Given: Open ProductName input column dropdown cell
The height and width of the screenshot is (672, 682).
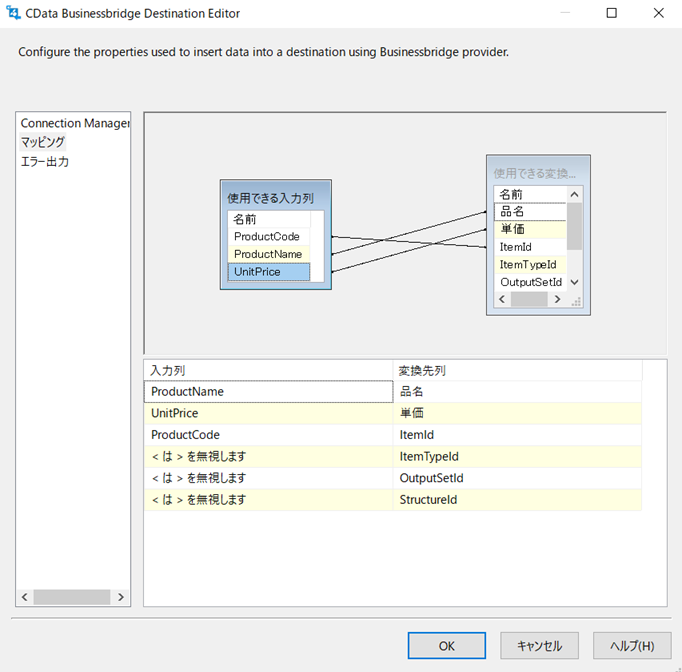Looking at the screenshot, I should point(268,391).
